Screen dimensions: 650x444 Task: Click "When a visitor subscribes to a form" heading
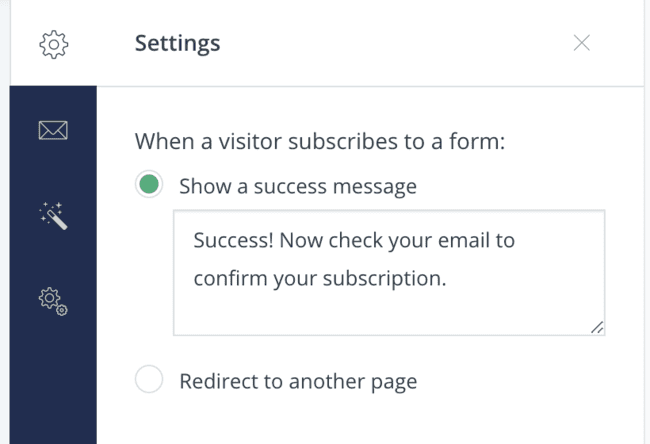[x=320, y=141]
